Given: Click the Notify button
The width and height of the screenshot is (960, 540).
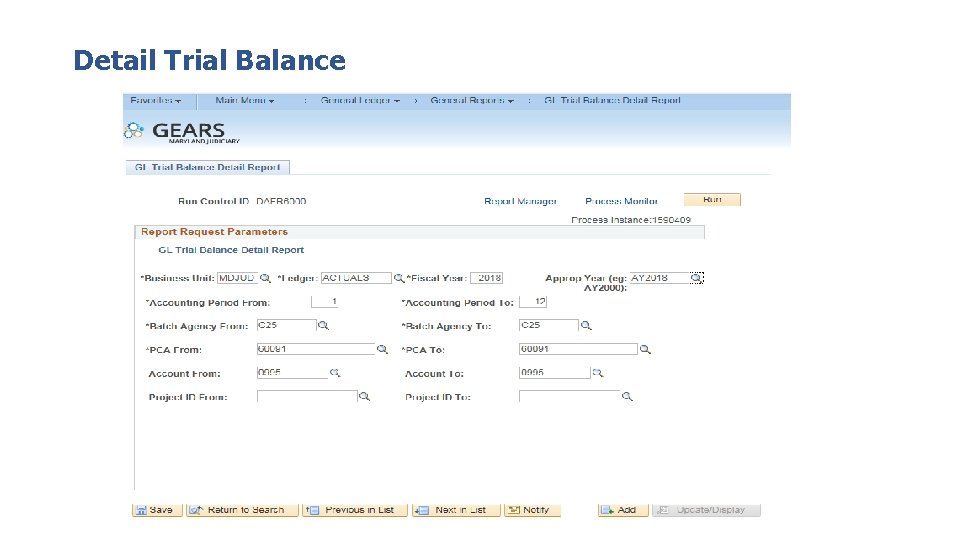Looking at the screenshot, I should [533, 510].
